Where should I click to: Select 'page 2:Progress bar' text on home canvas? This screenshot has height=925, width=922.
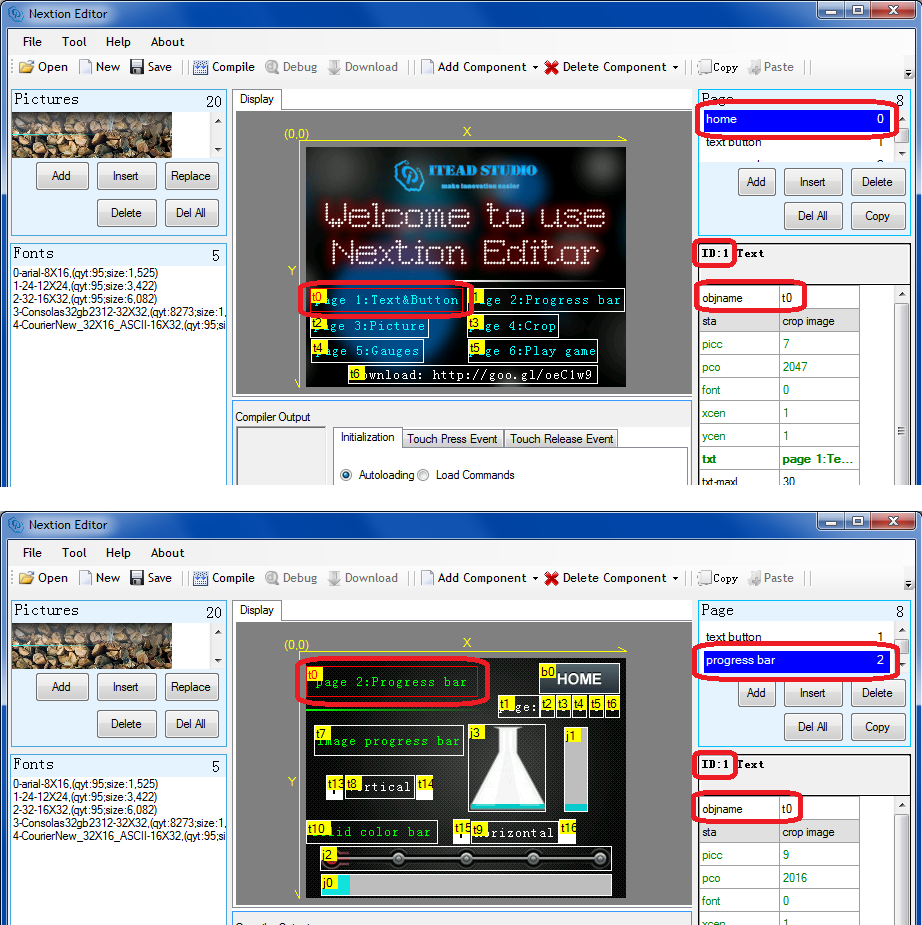click(x=547, y=300)
